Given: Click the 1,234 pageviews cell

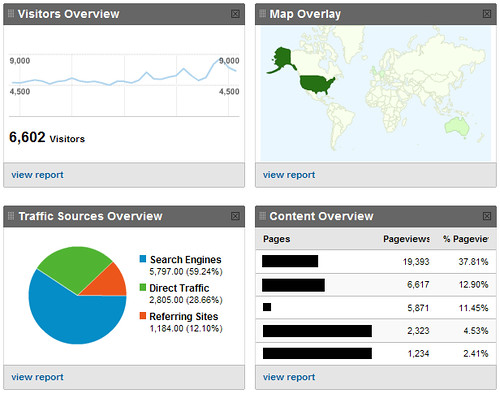Looking at the screenshot, I should click(x=418, y=353).
